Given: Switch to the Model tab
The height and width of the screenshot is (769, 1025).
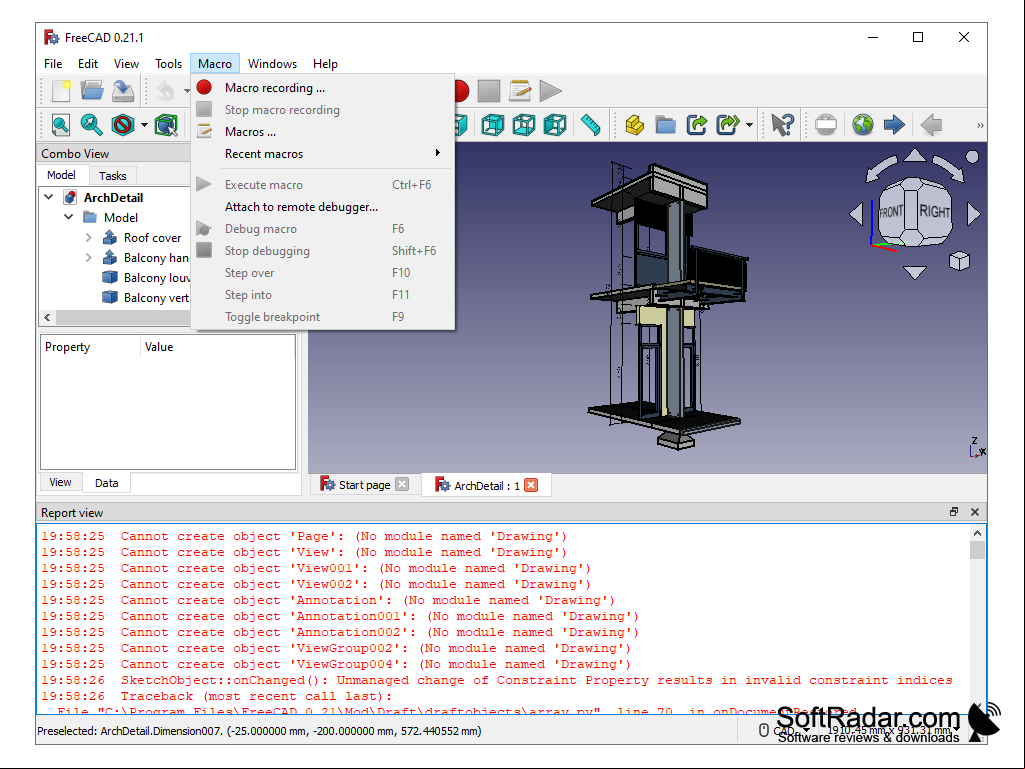Looking at the screenshot, I should (61, 175).
